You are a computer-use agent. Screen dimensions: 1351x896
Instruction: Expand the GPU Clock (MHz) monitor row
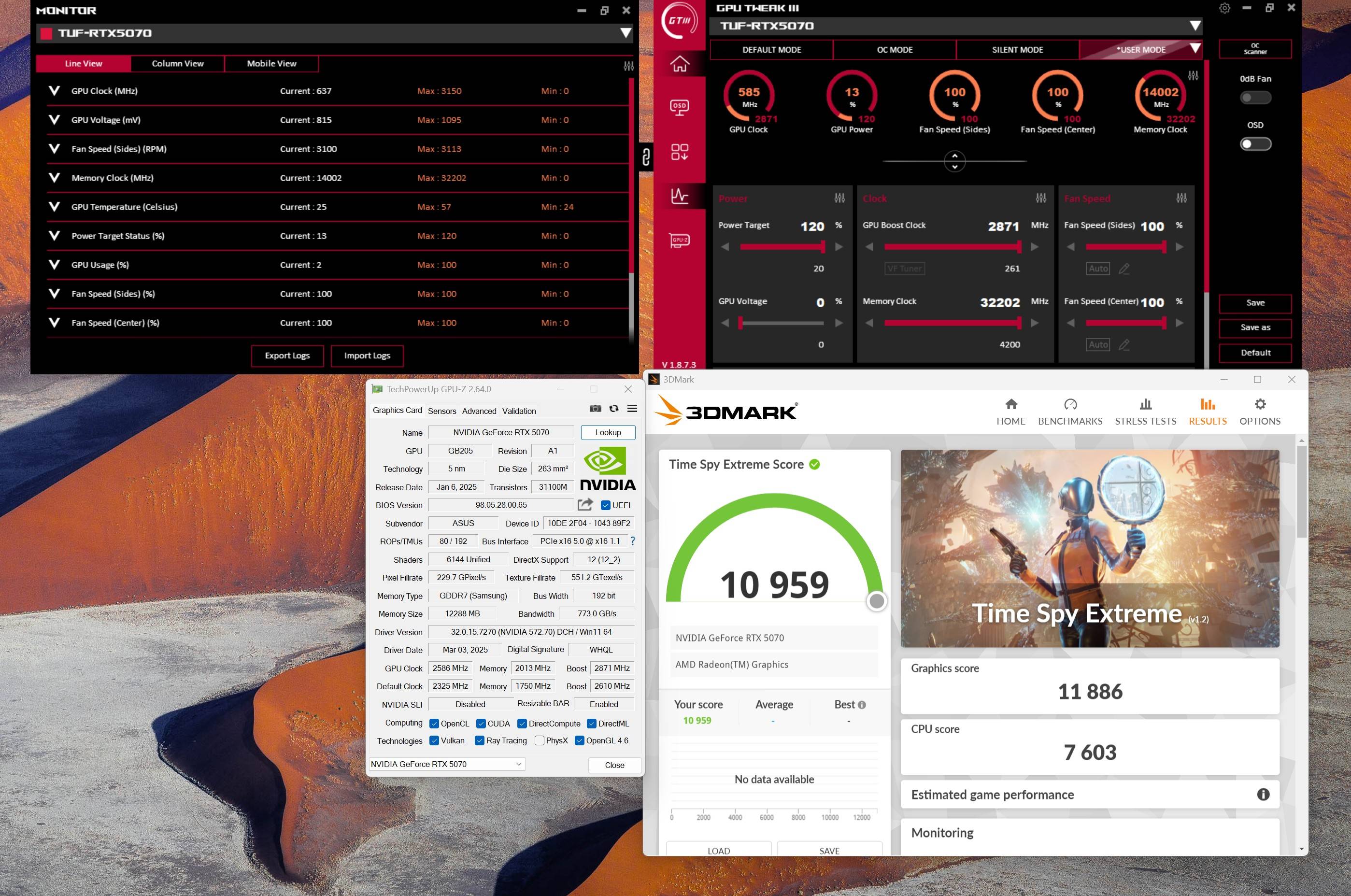[x=54, y=91]
